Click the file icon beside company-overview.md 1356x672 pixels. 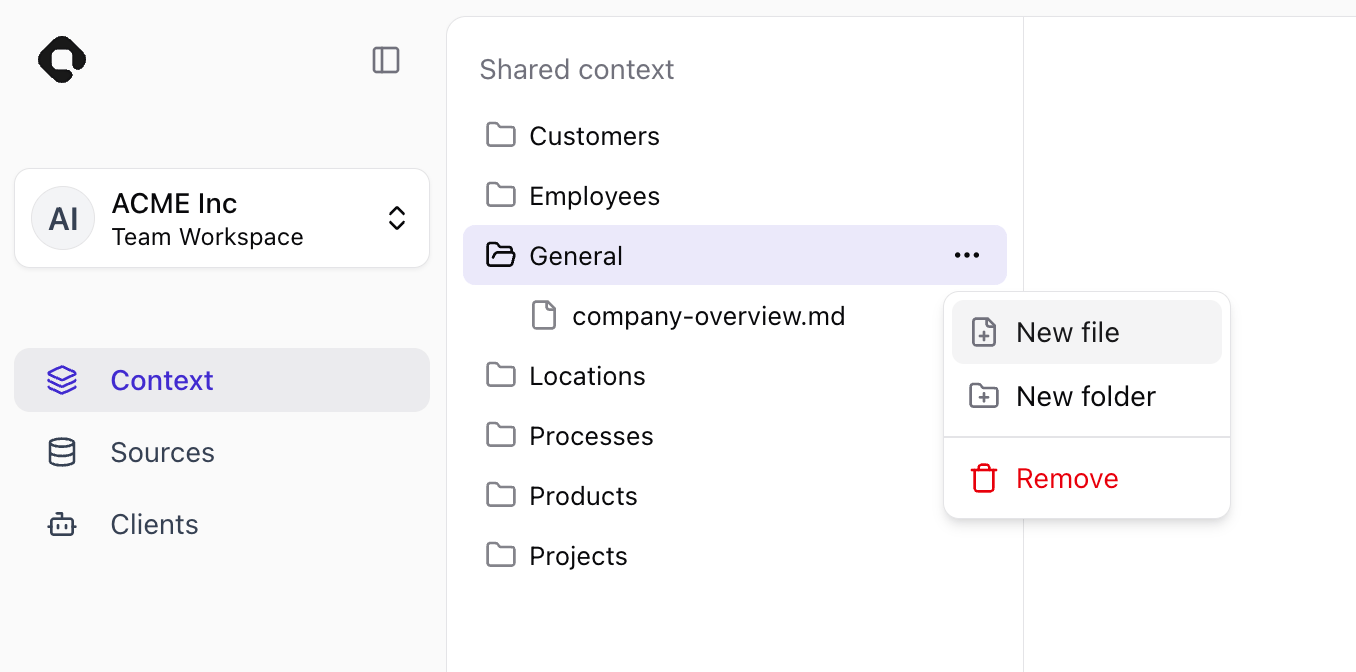pos(544,315)
